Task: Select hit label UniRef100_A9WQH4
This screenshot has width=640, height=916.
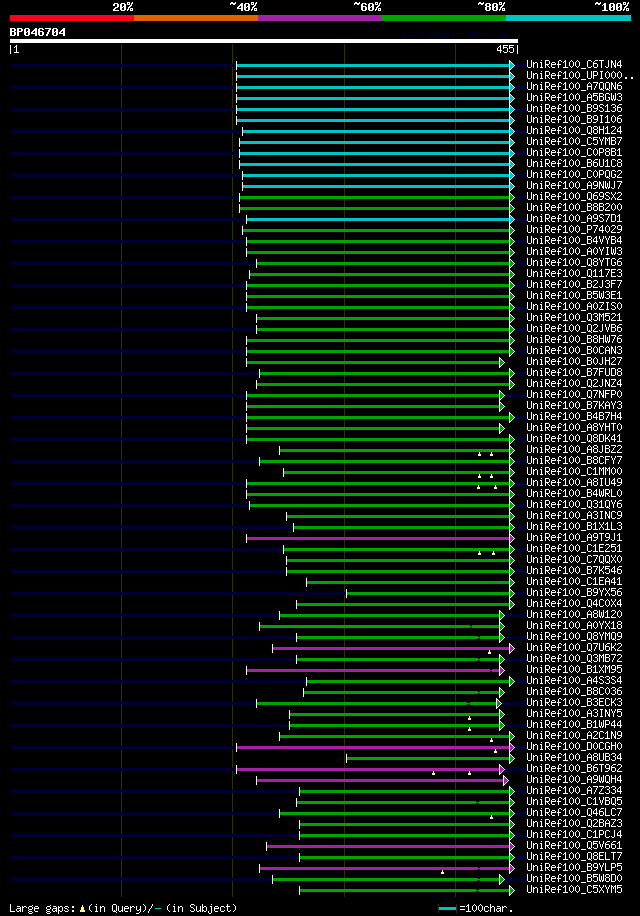Action: [574, 780]
